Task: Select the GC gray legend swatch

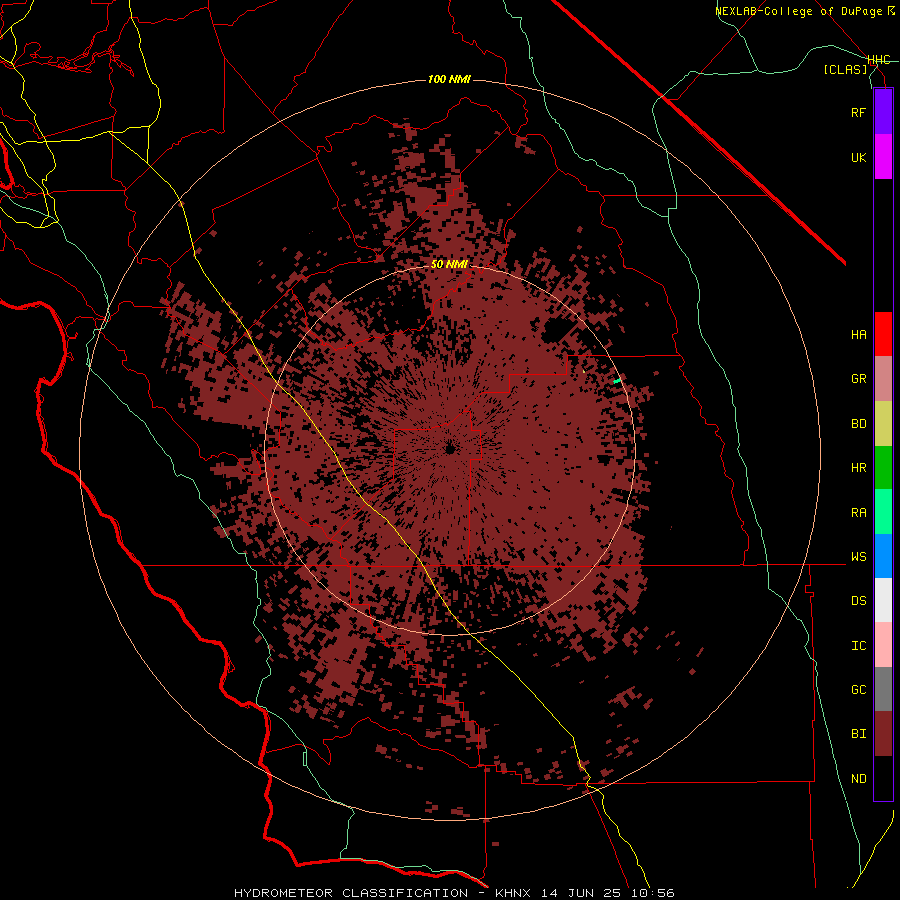Action: [883, 689]
